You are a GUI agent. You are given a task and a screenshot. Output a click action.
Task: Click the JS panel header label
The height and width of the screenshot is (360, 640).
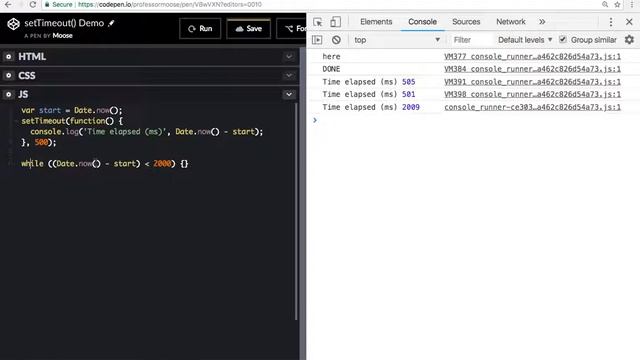click(23, 94)
